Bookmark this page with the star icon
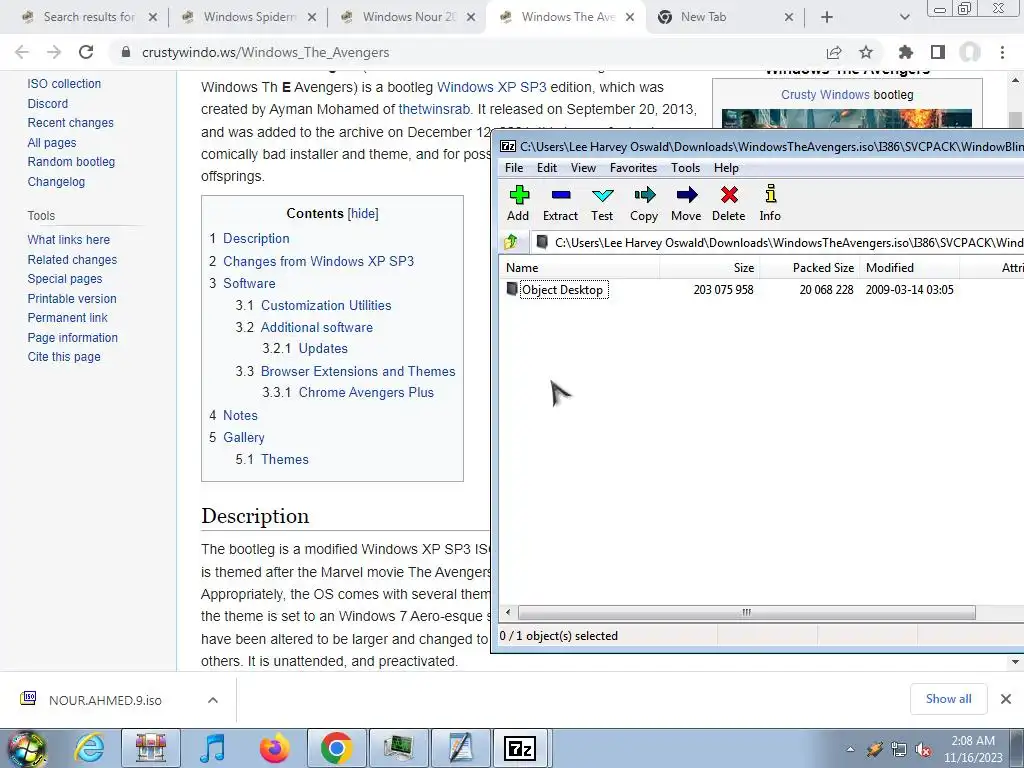 pos(866,52)
